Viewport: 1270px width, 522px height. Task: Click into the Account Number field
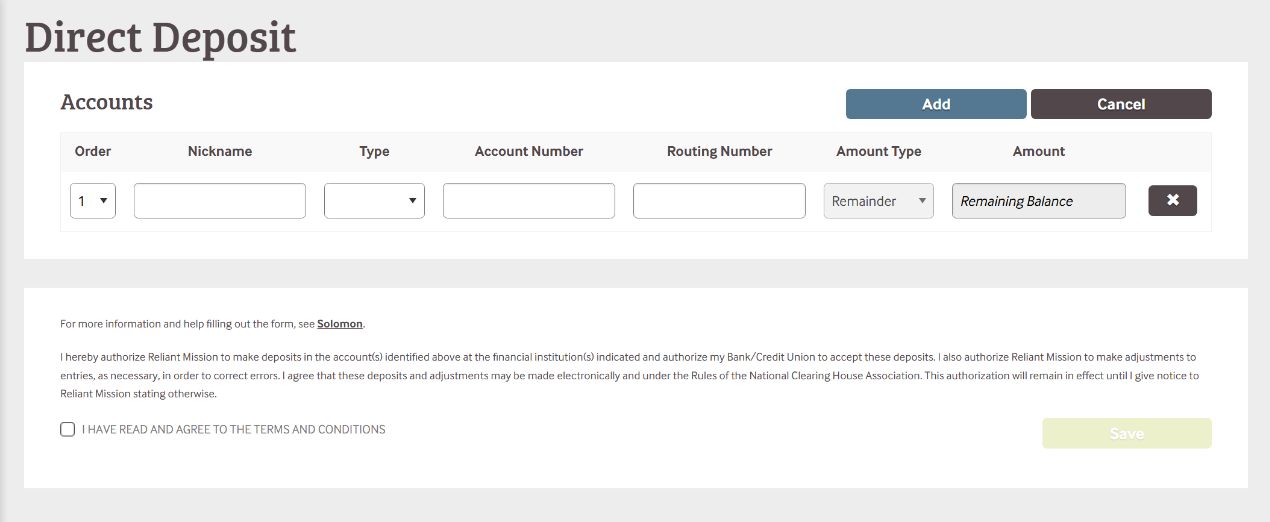(x=528, y=200)
